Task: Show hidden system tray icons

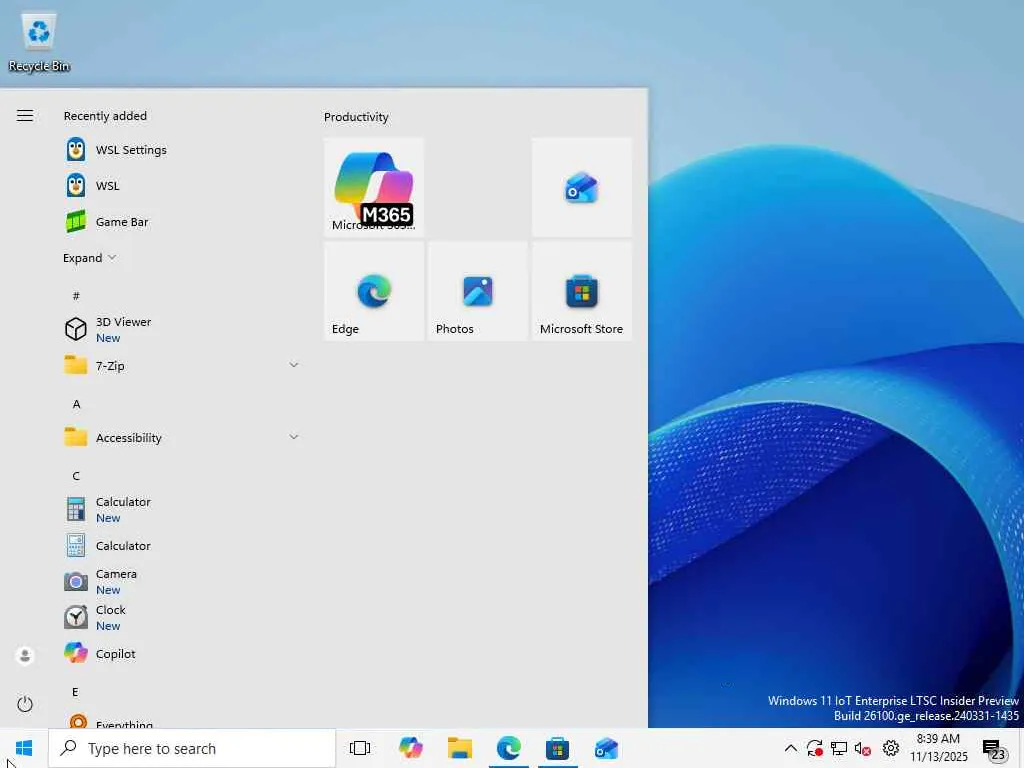Action: click(790, 748)
